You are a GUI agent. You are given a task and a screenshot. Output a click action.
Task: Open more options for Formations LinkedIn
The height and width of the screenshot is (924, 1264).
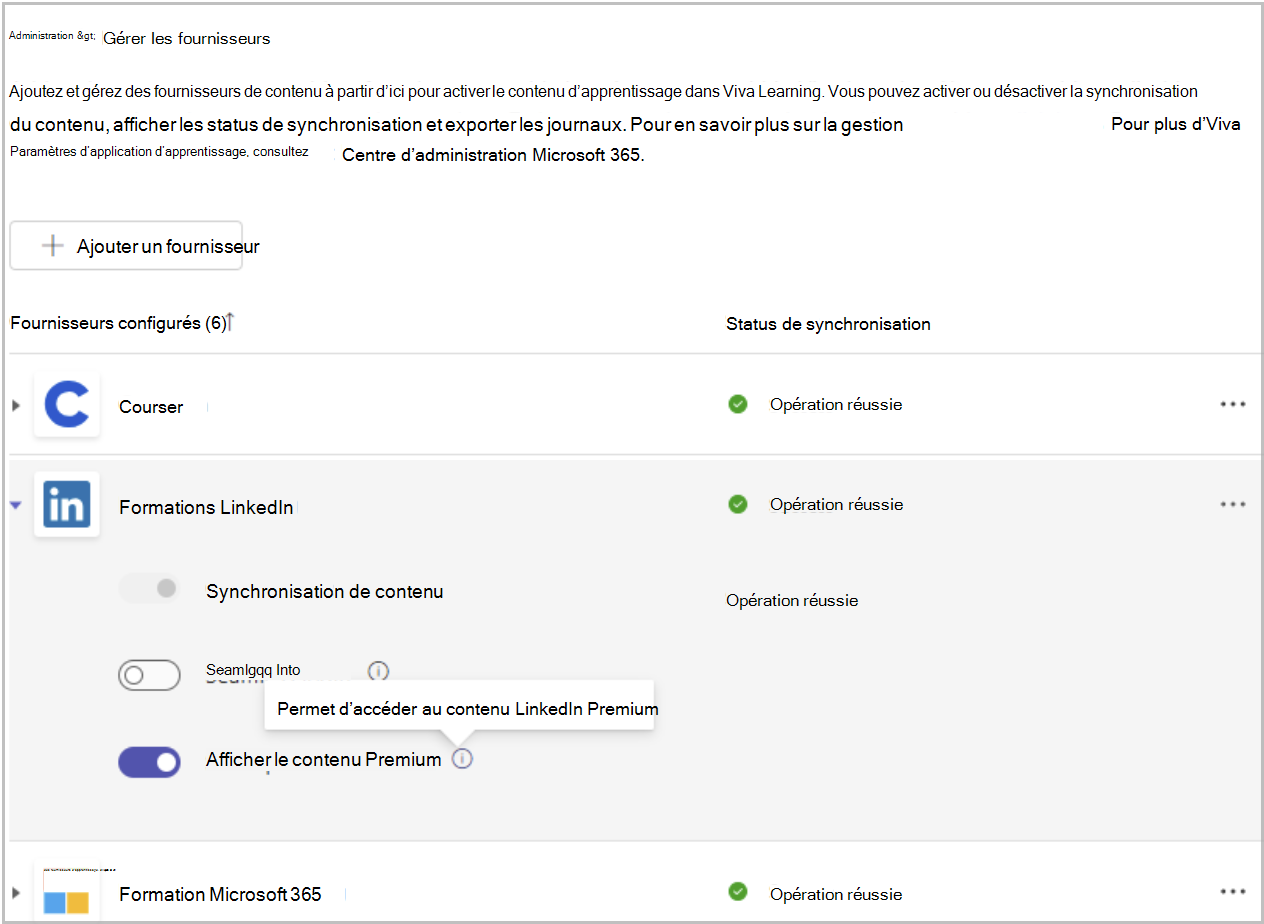coord(1232,505)
